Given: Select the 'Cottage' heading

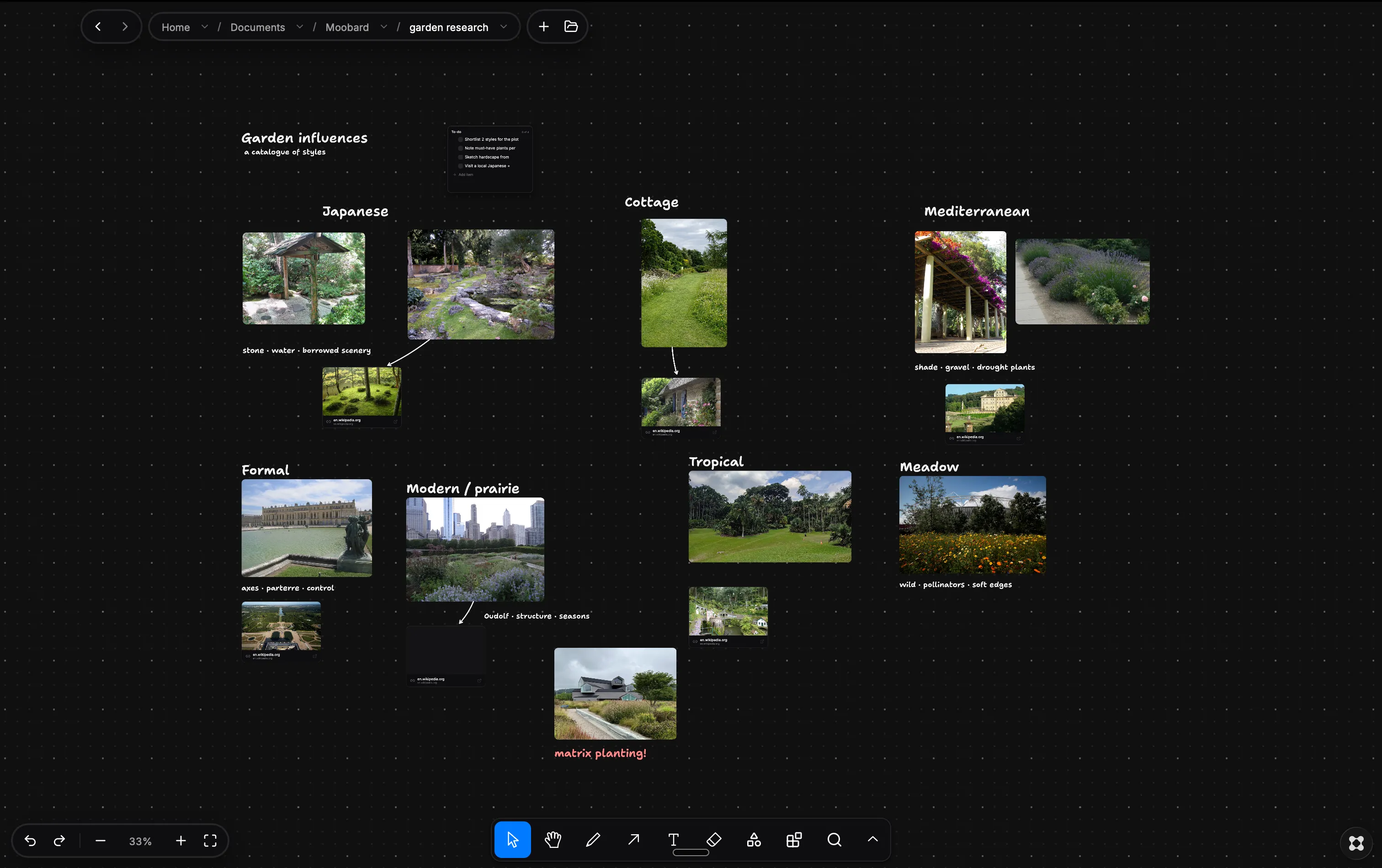Looking at the screenshot, I should tap(651, 202).
